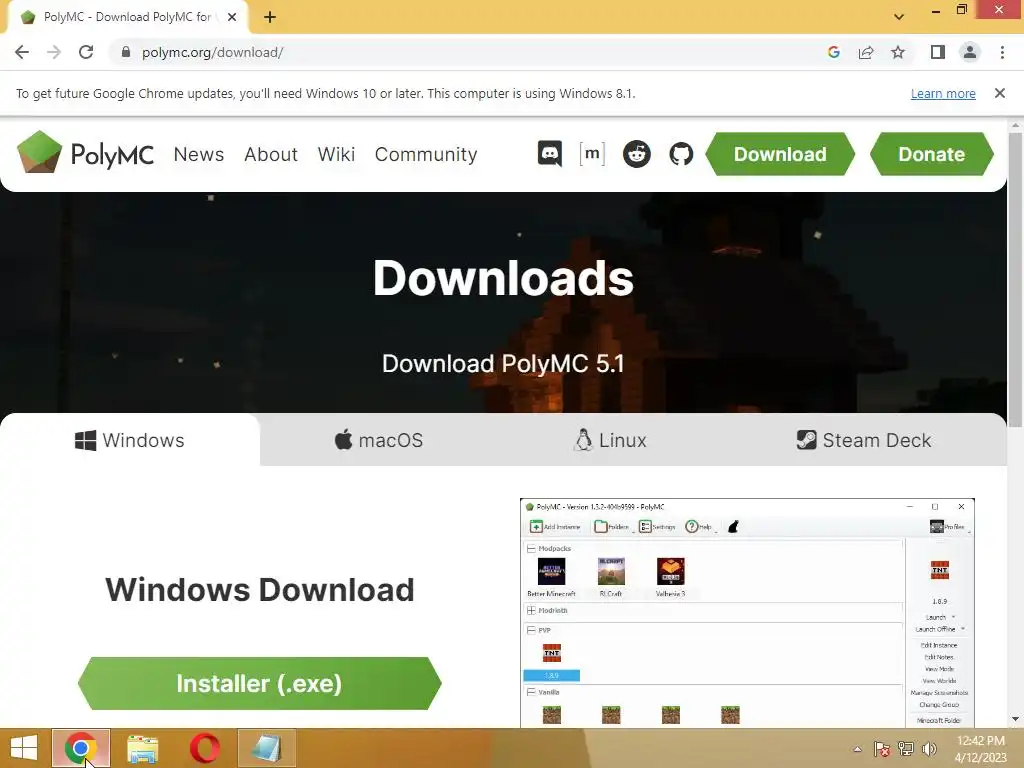
Task: Click the Google icon in address bar
Action: tap(833, 52)
